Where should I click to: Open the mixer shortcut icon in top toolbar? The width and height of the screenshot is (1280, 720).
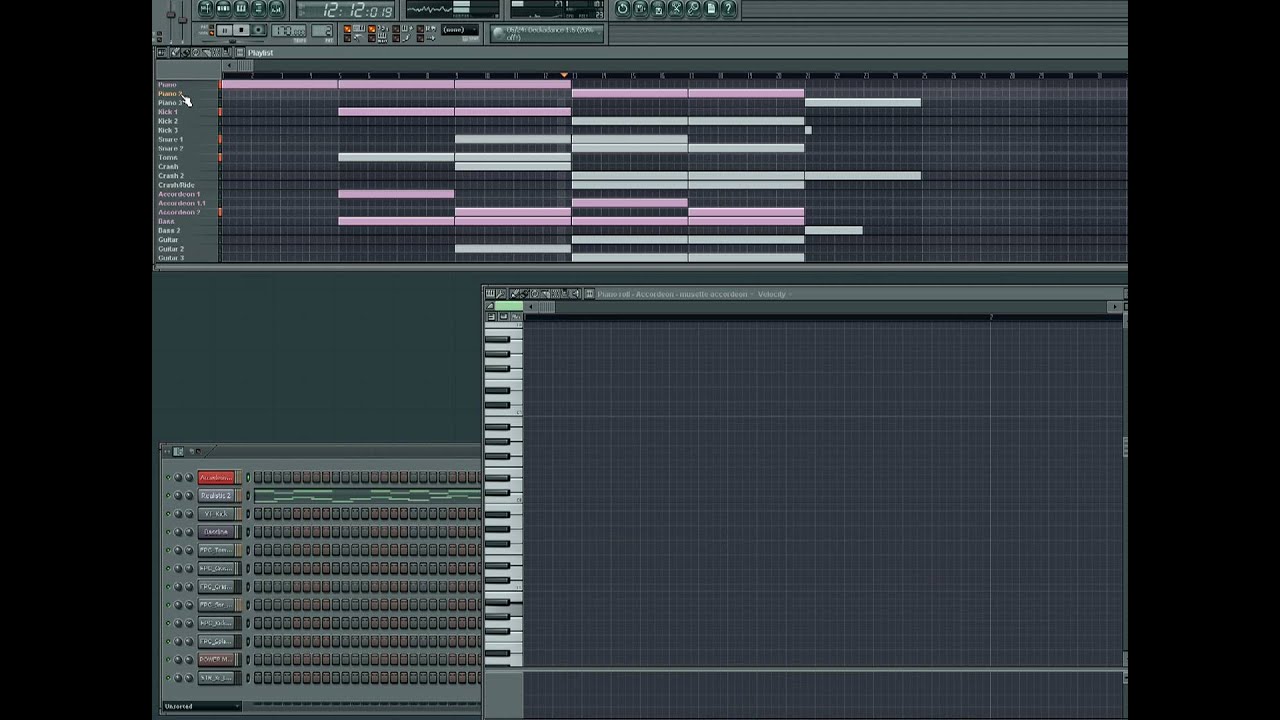276,8
